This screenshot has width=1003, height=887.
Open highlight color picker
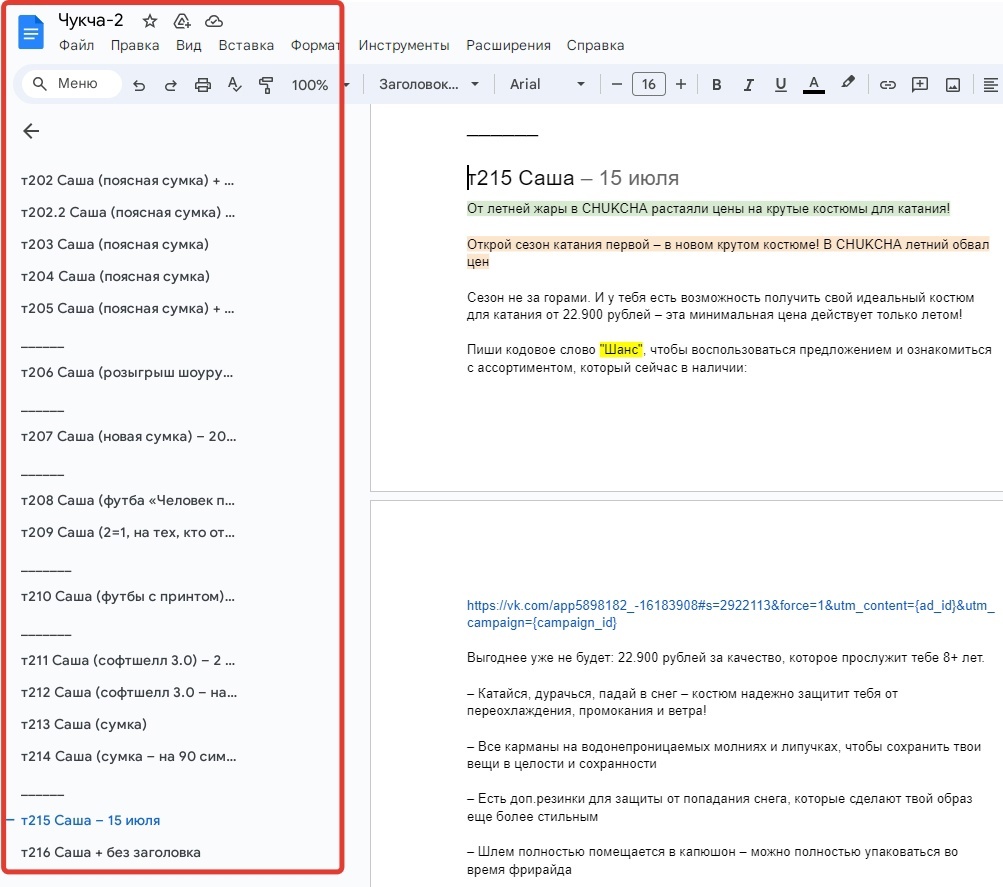(848, 83)
